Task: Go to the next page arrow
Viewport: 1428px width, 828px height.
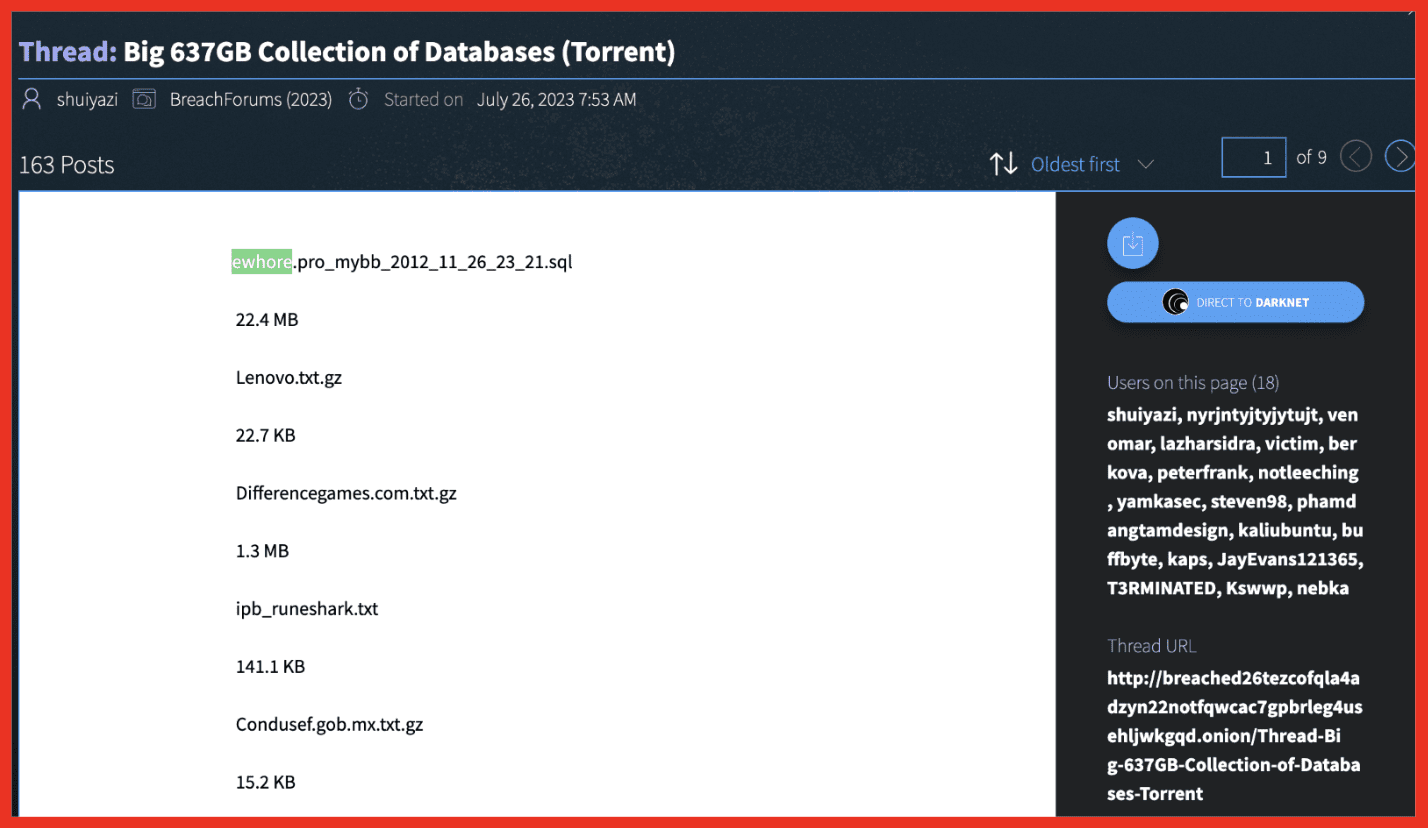Action: pos(1399,157)
